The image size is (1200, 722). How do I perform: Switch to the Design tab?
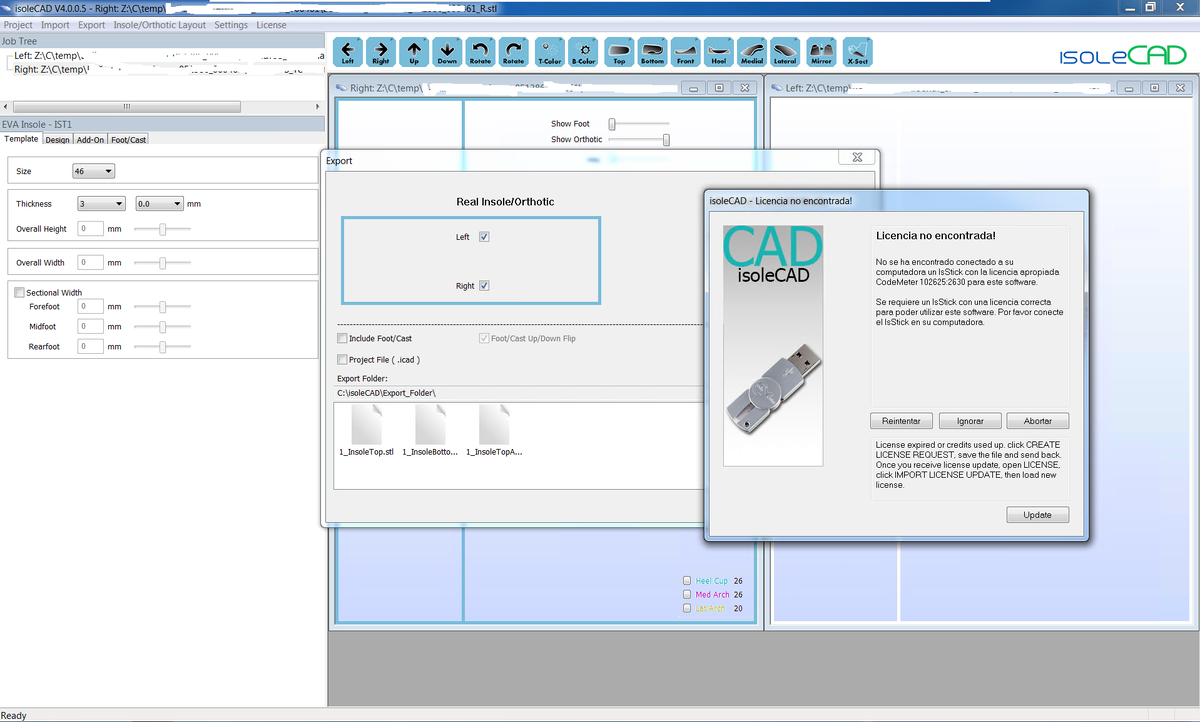(x=57, y=140)
